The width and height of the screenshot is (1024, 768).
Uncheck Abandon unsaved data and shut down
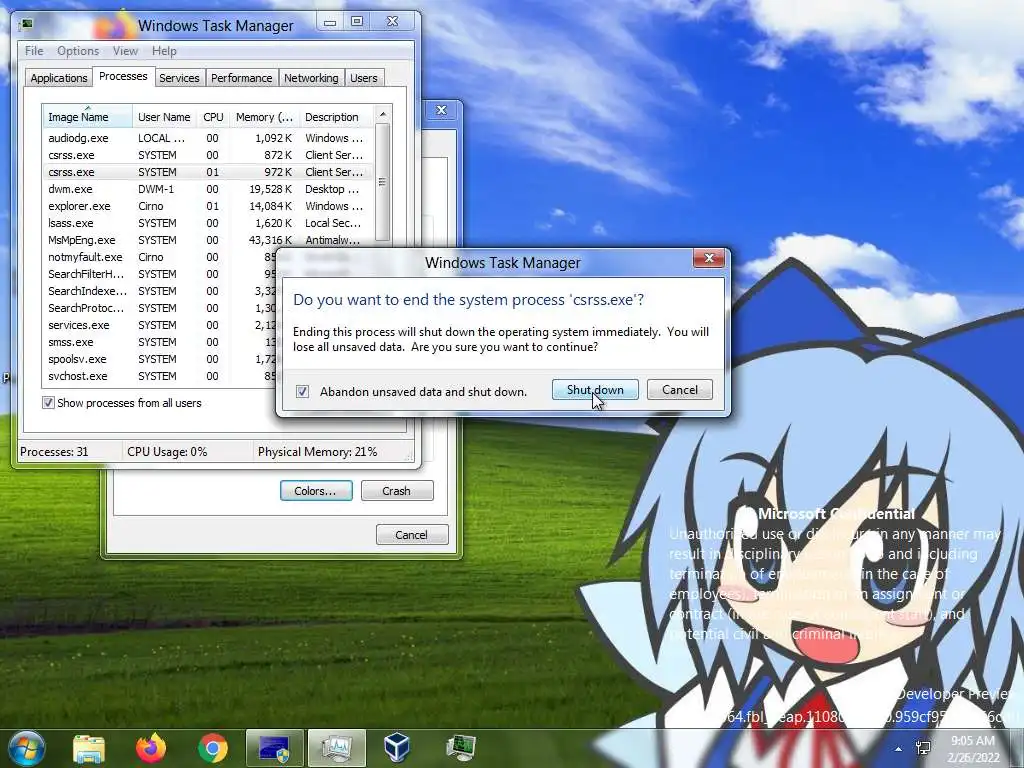point(302,391)
